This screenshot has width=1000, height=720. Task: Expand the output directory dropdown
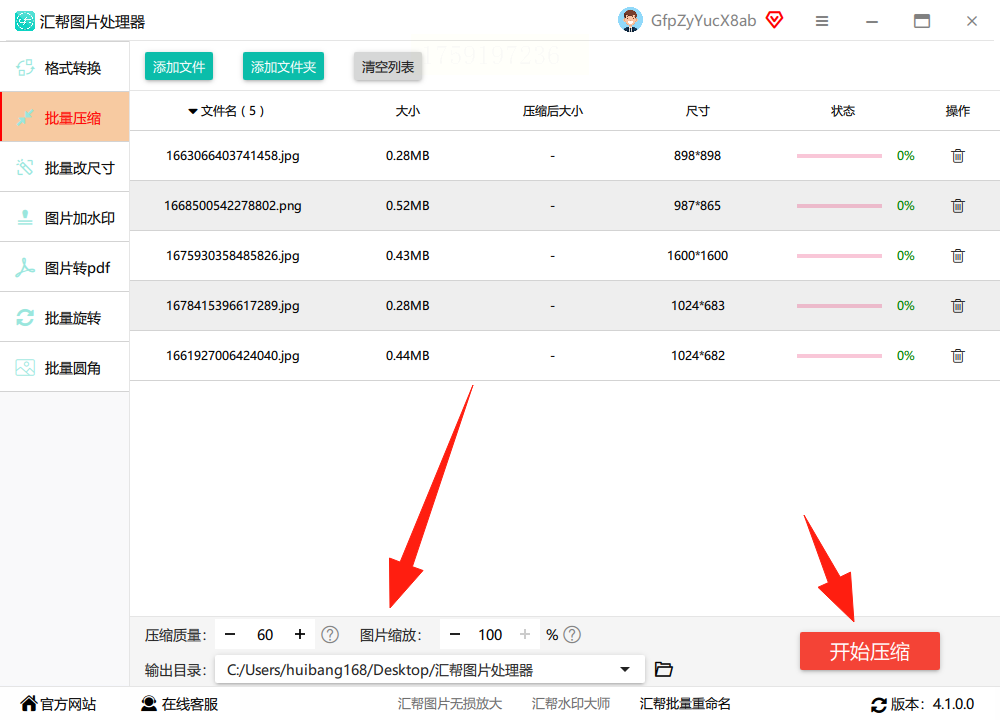(625, 669)
